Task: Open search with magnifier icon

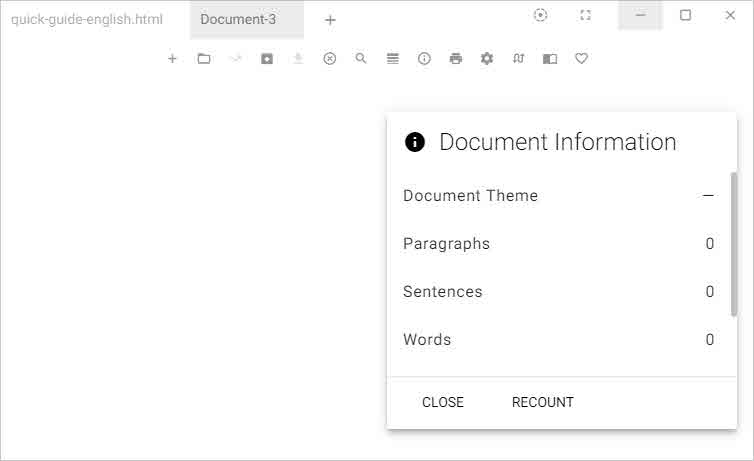Action: coord(361,59)
